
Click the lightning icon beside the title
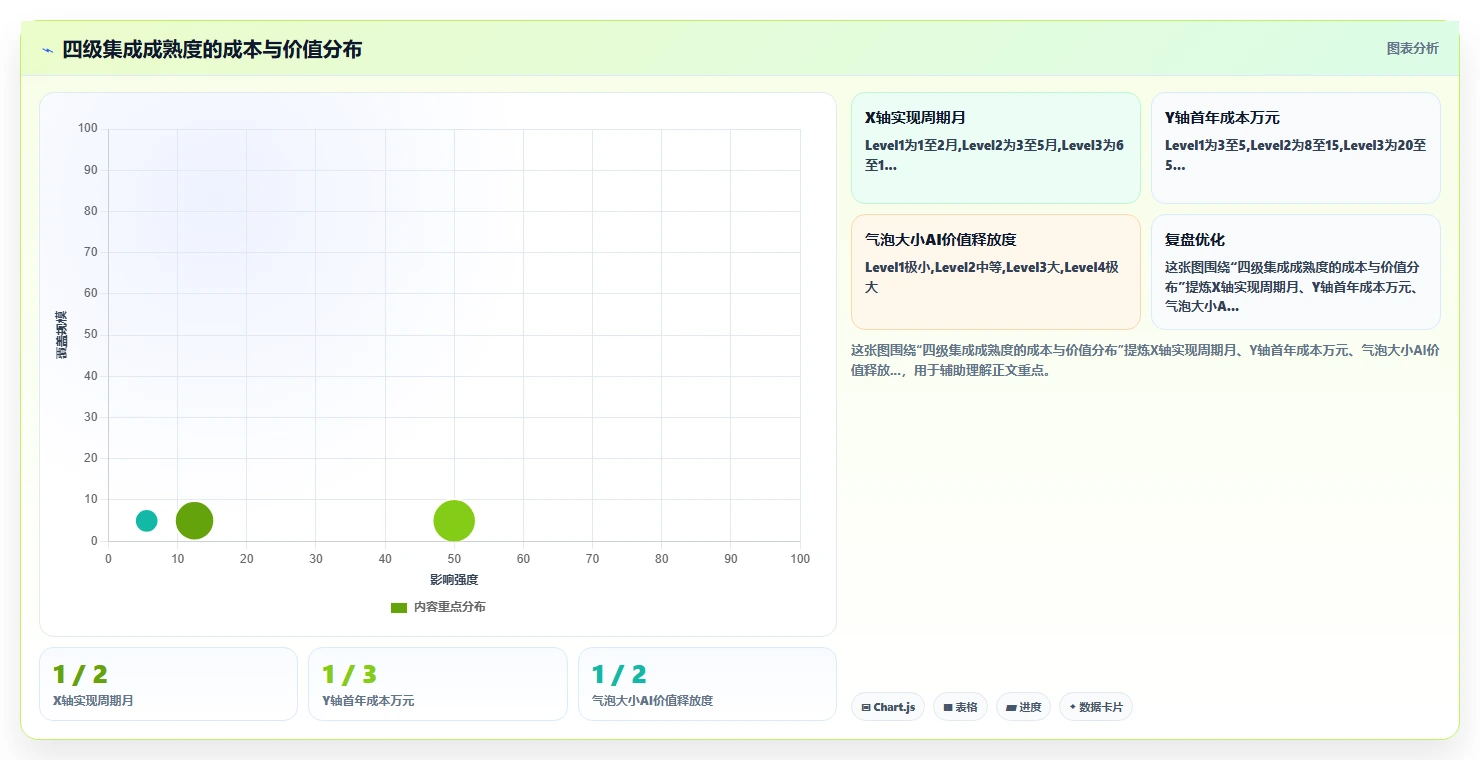tap(47, 50)
